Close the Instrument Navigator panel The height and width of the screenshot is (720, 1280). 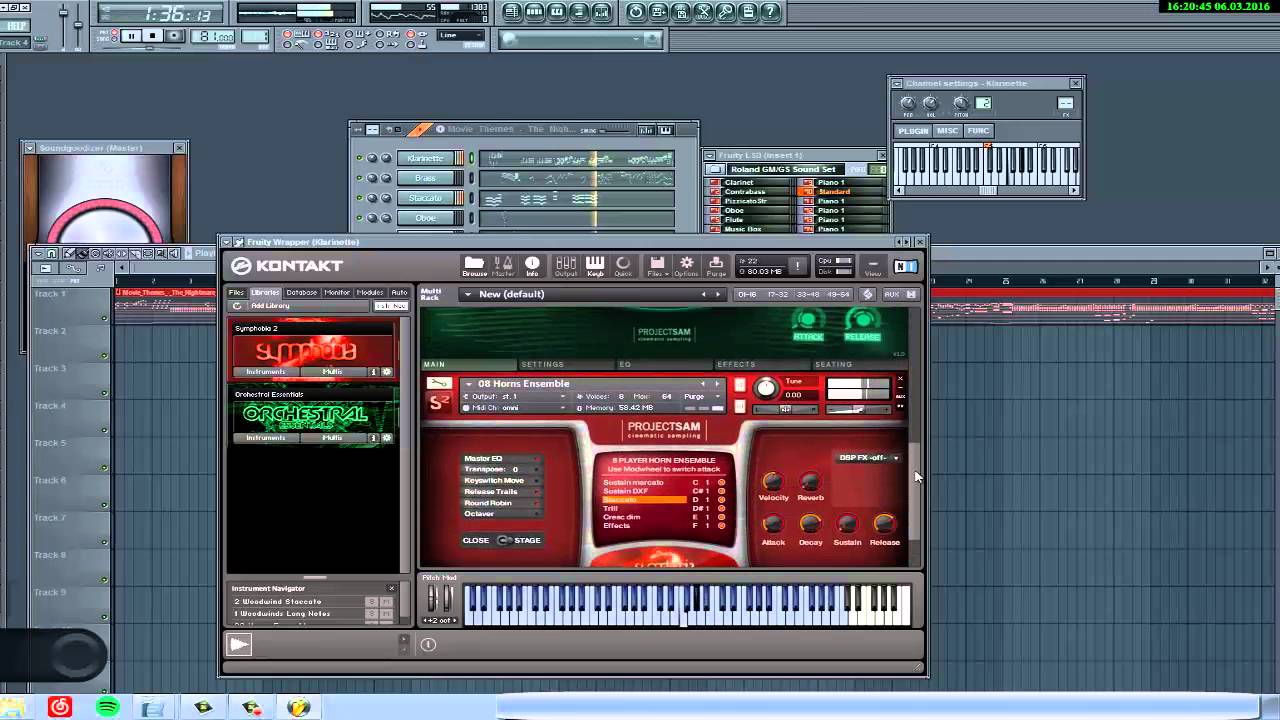click(x=391, y=588)
